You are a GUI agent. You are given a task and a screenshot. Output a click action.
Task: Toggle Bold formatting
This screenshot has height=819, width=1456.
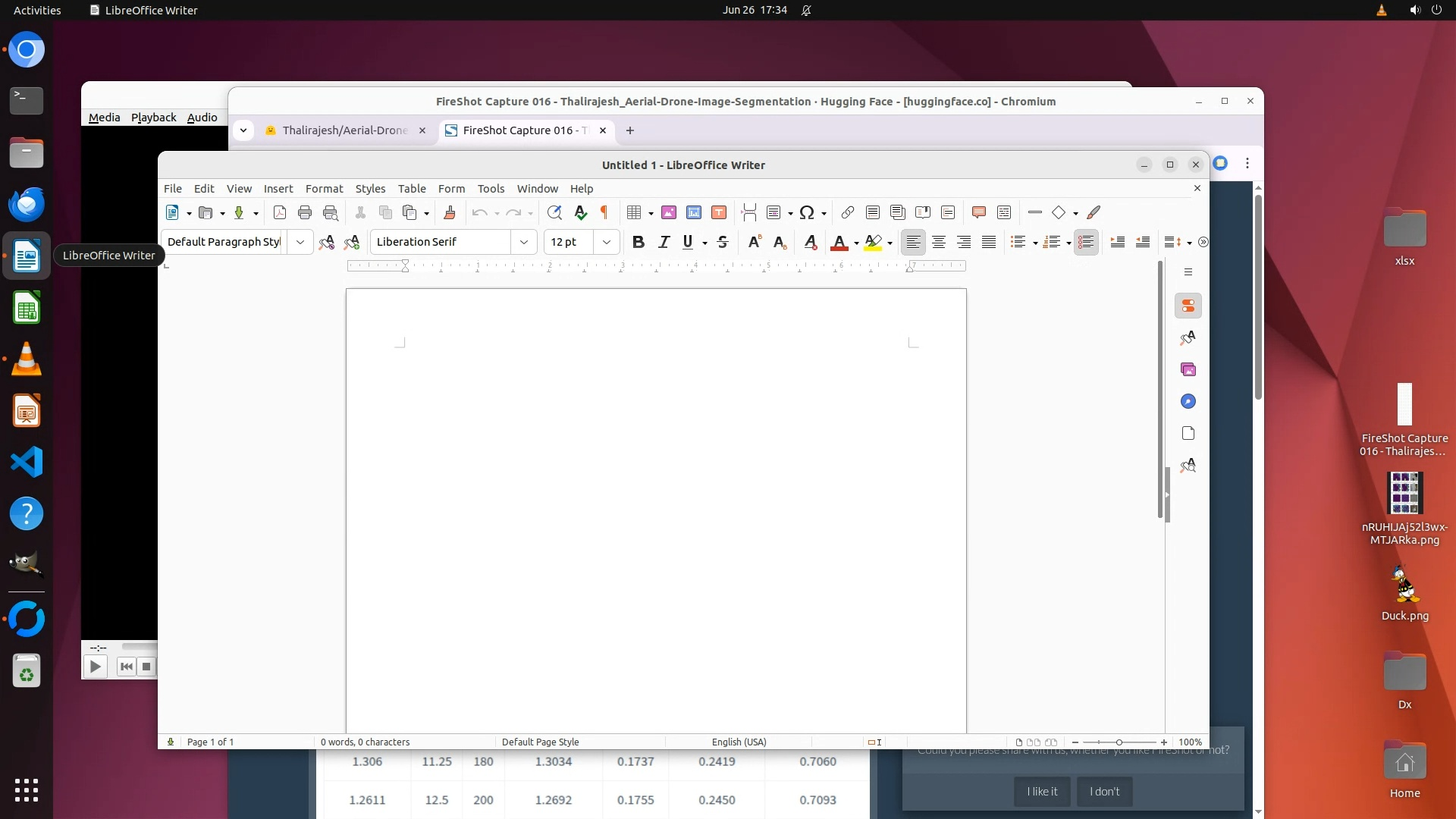(x=638, y=242)
